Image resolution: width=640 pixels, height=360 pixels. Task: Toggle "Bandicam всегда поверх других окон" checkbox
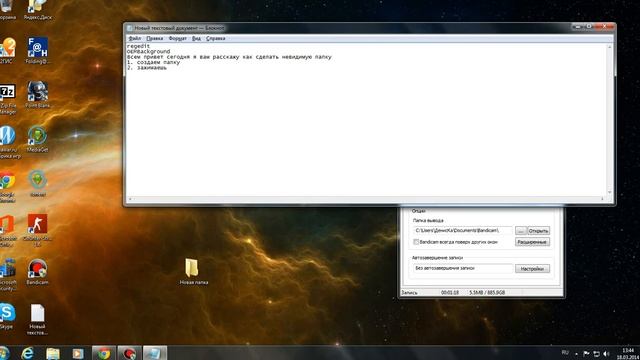click(x=416, y=242)
